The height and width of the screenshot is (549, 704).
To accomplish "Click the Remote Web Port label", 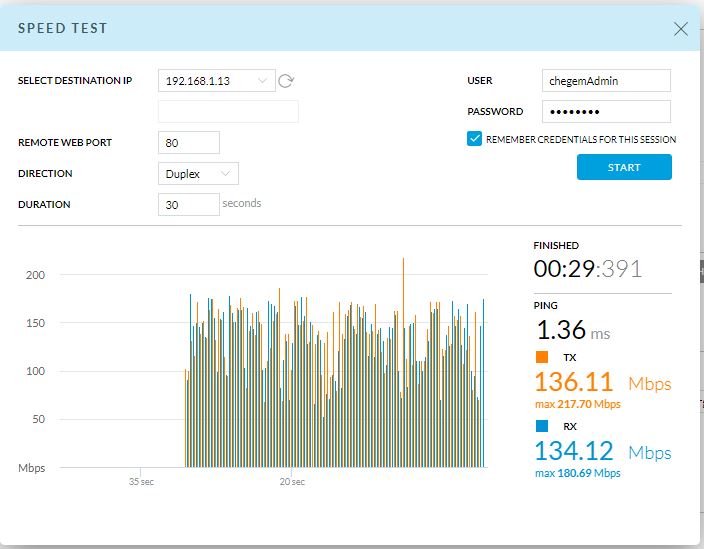I will coord(65,142).
